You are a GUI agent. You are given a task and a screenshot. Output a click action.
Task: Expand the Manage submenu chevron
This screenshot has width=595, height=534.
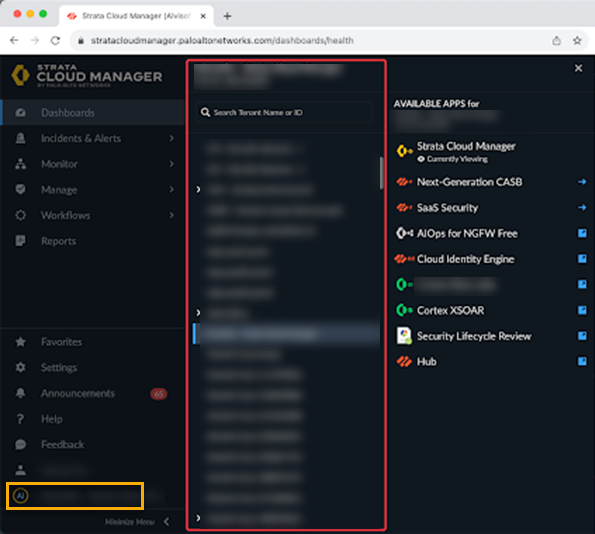click(x=172, y=189)
